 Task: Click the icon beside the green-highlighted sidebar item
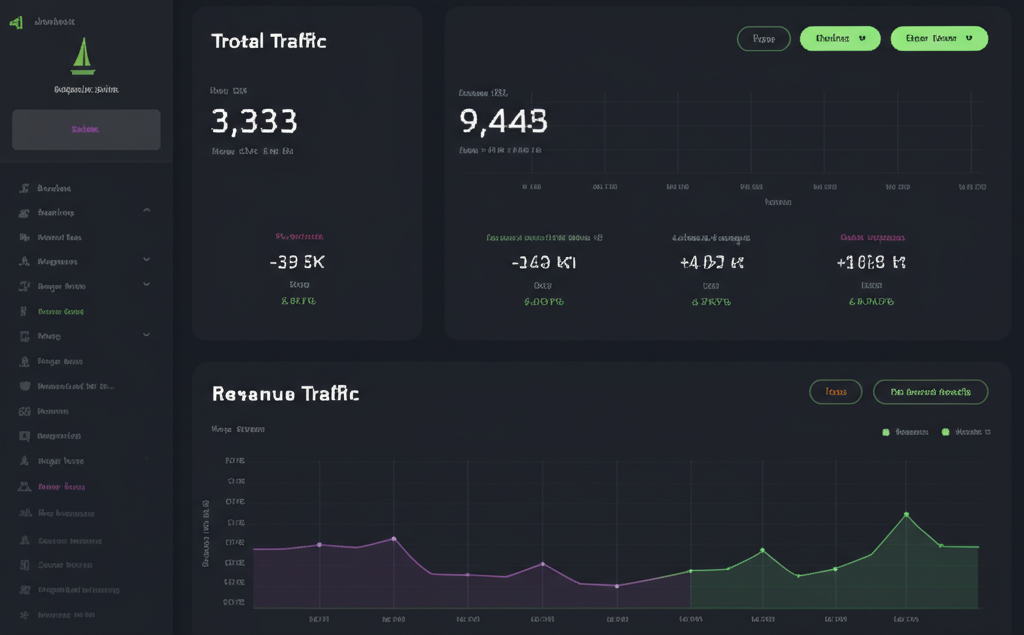pyautogui.click(x=24, y=311)
